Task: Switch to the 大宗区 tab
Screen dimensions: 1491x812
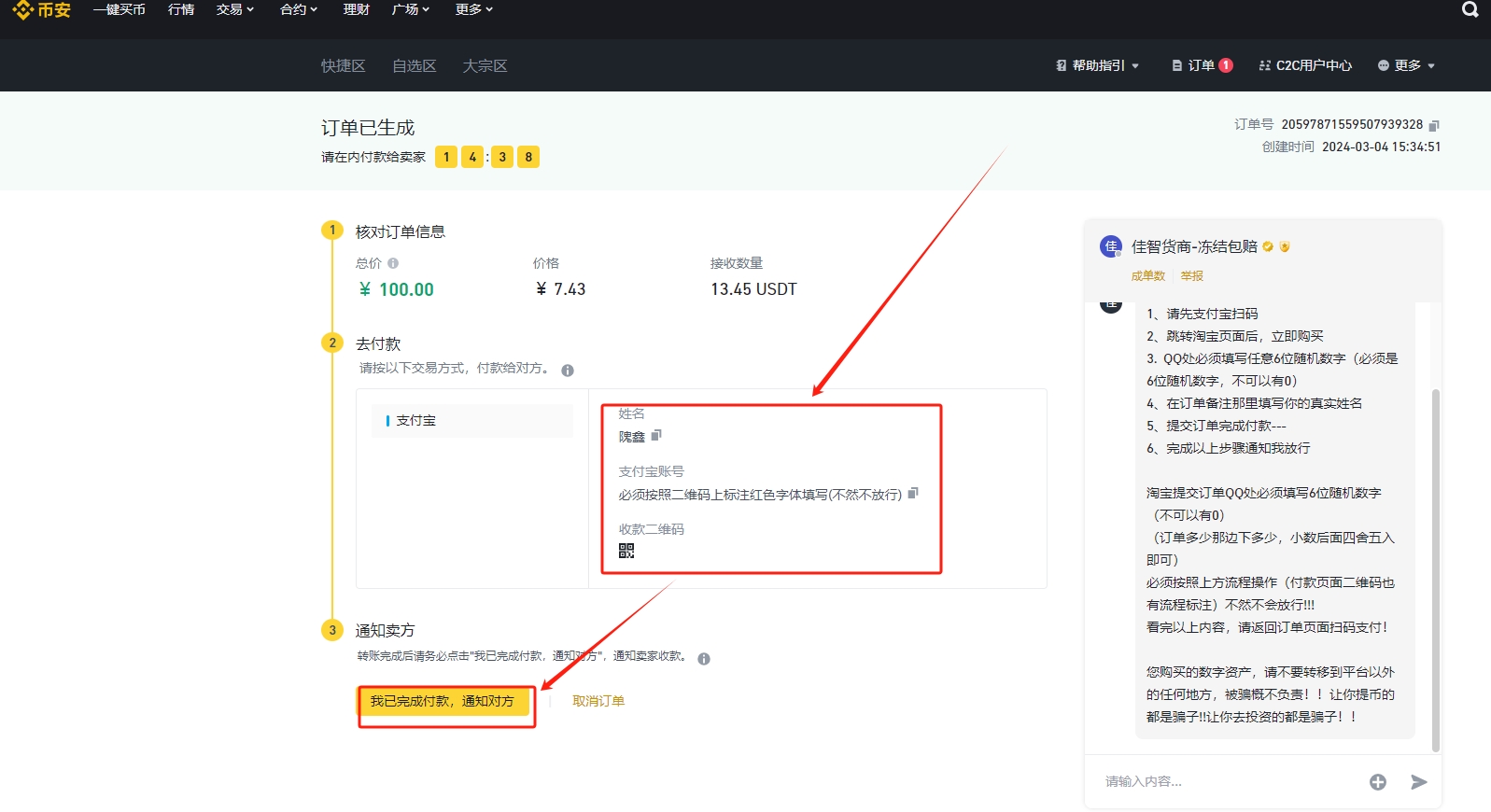Action: (485, 66)
